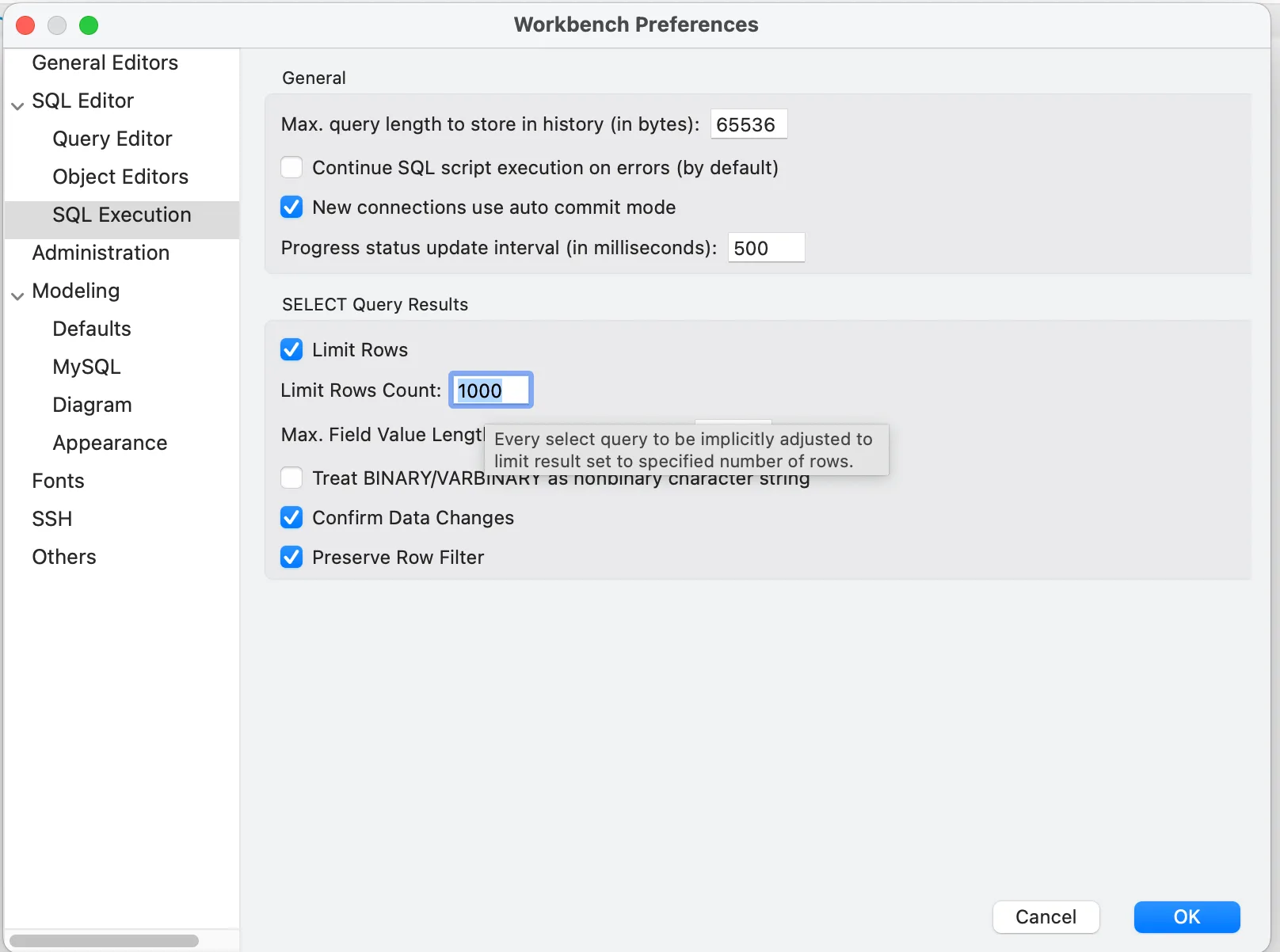Screen dimensions: 1280x952
Task: Toggle the Limit Rows checkbox
Action: coord(291,349)
